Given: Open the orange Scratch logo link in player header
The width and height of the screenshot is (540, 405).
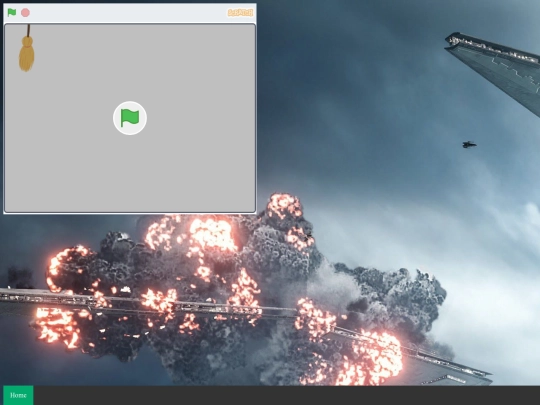Looking at the screenshot, I should 240,13.
